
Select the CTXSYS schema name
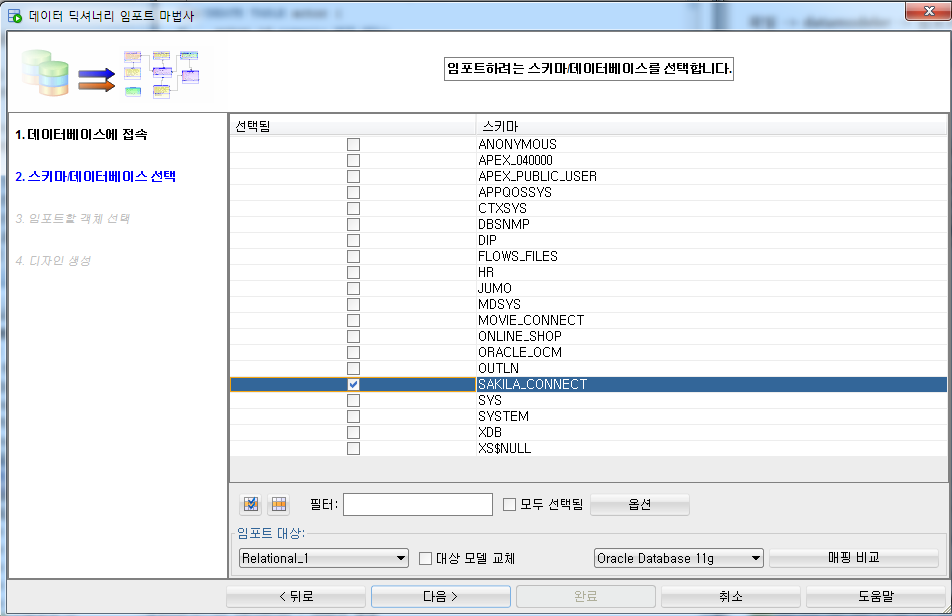tap(502, 208)
